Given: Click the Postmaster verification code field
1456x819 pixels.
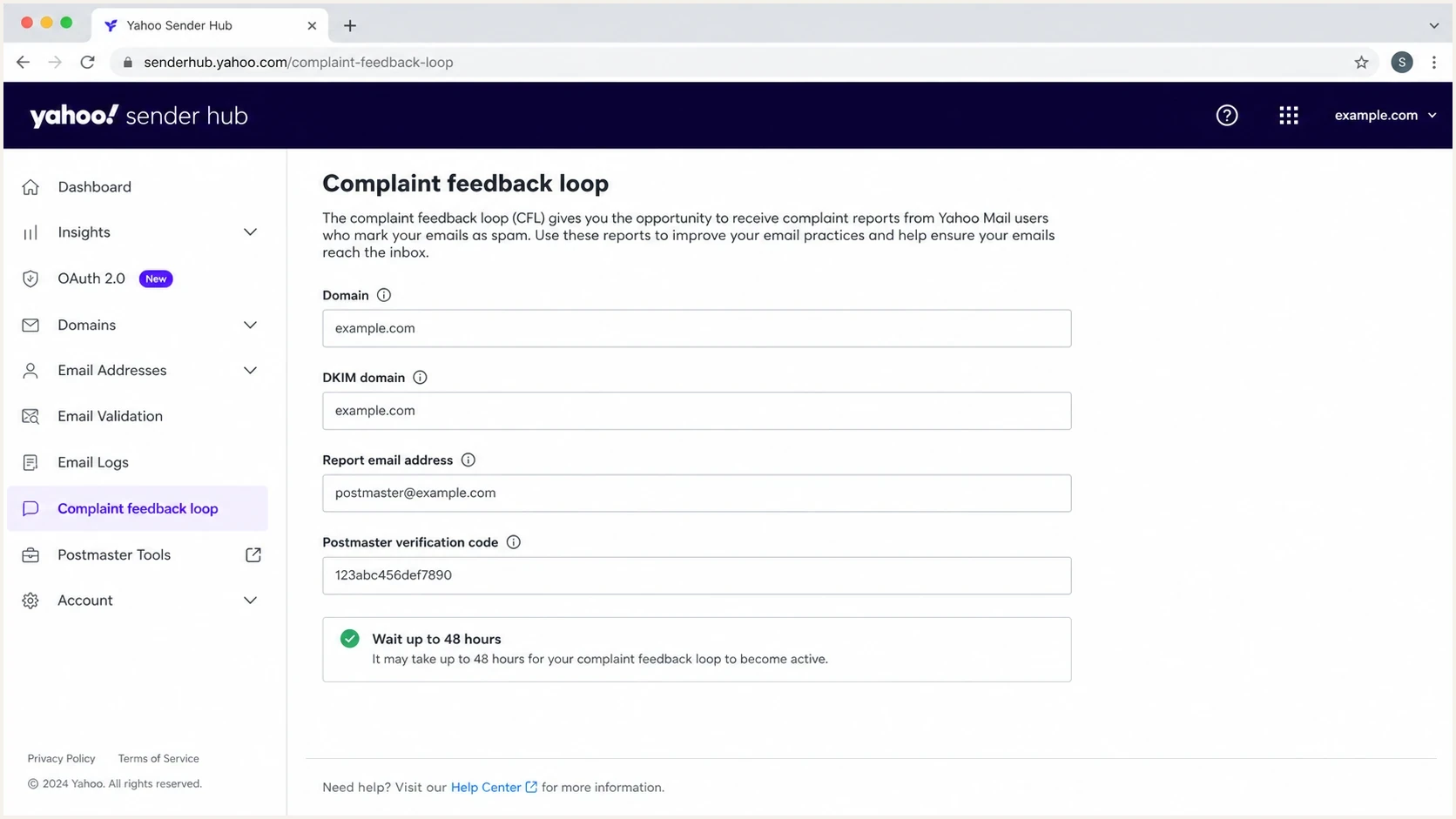Looking at the screenshot, I should pyautogui.click(x=697, y=575).
